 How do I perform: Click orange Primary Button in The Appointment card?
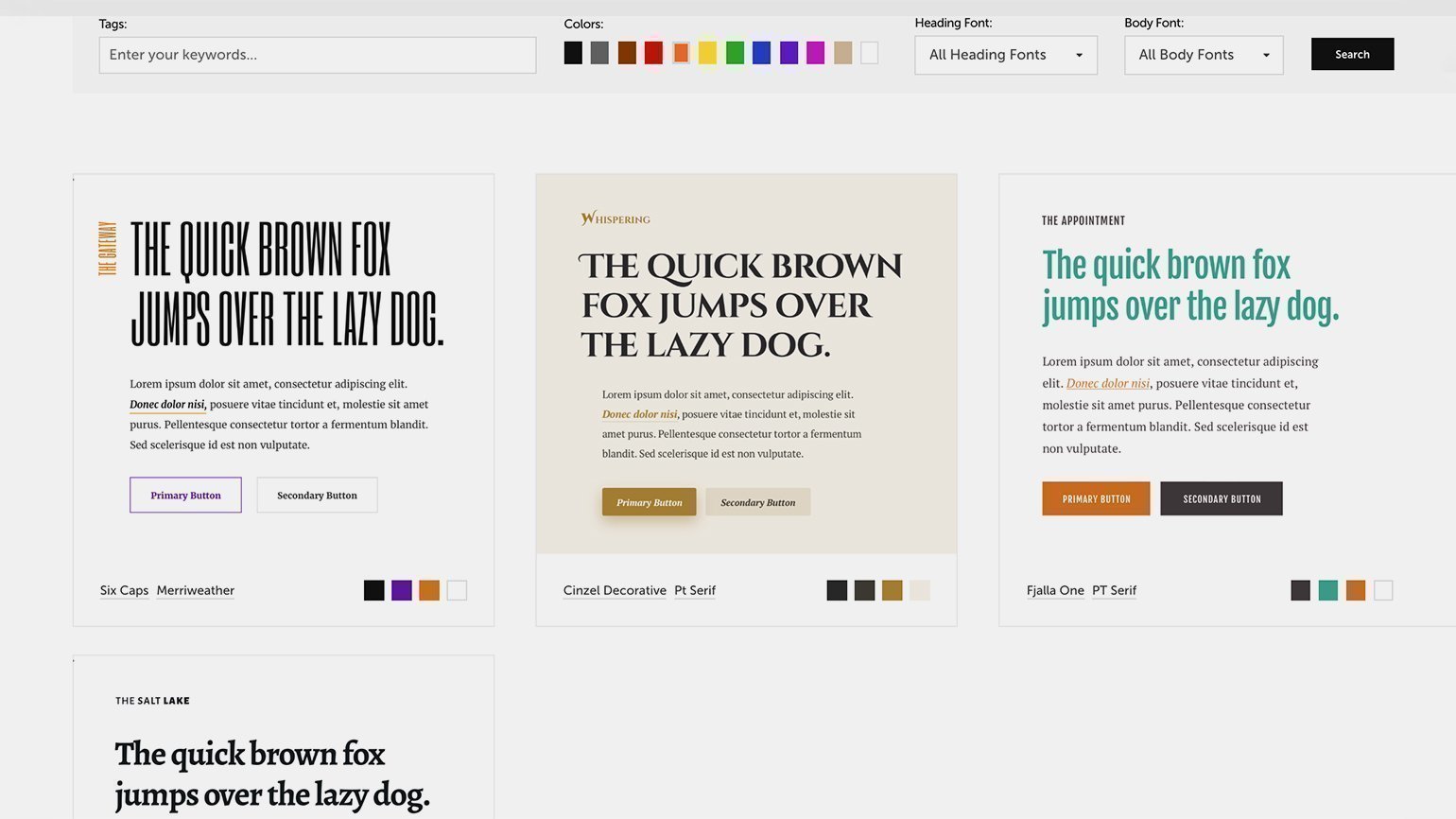[1096, 498]
